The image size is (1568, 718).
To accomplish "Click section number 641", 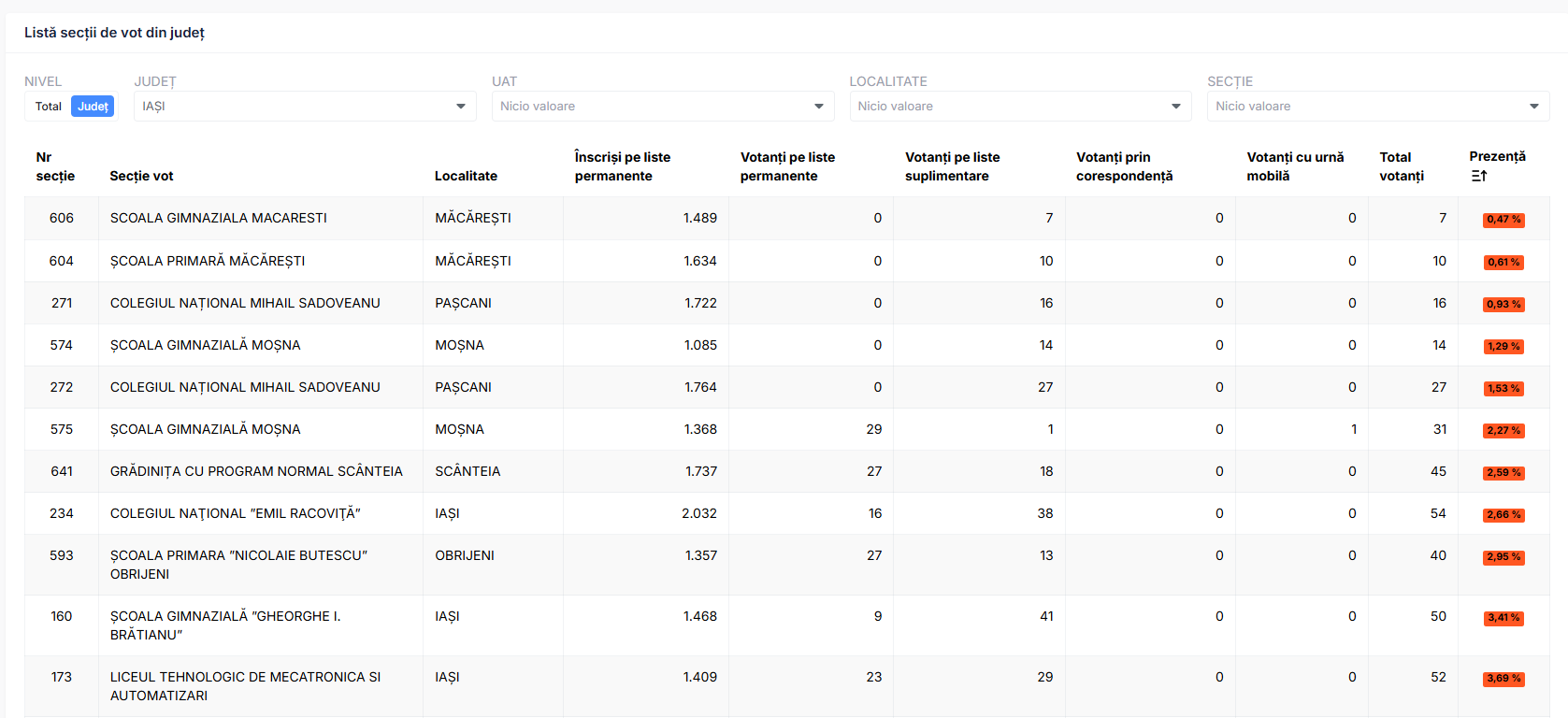I will [62, 471].
